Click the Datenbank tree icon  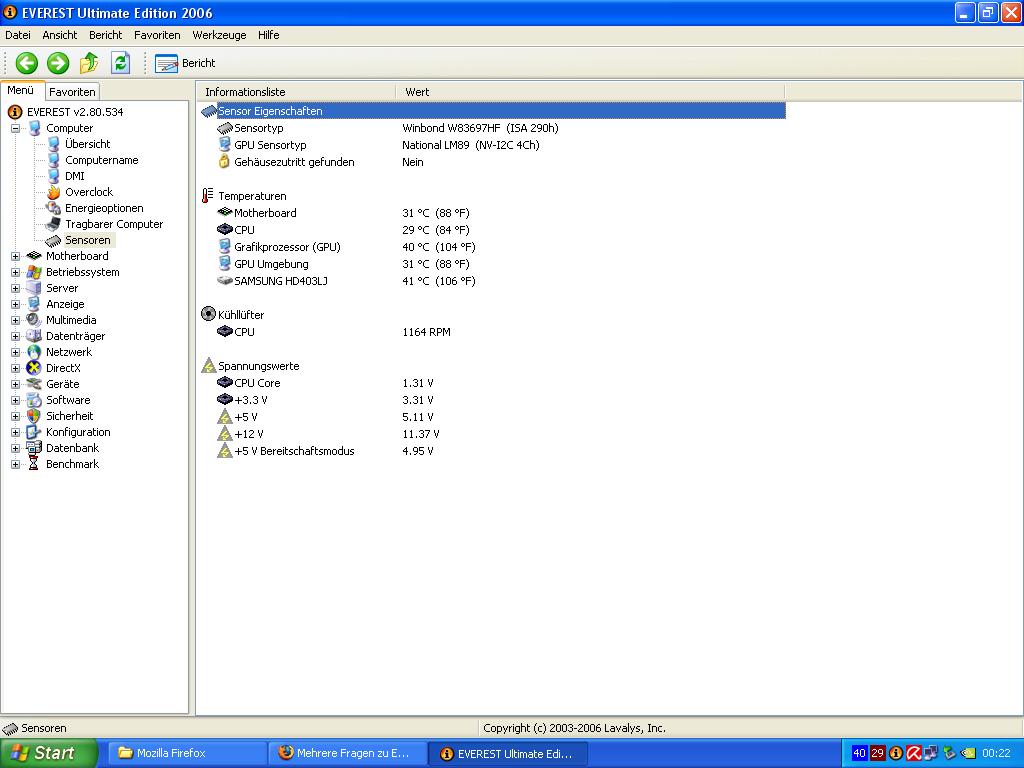coord(34,448)
